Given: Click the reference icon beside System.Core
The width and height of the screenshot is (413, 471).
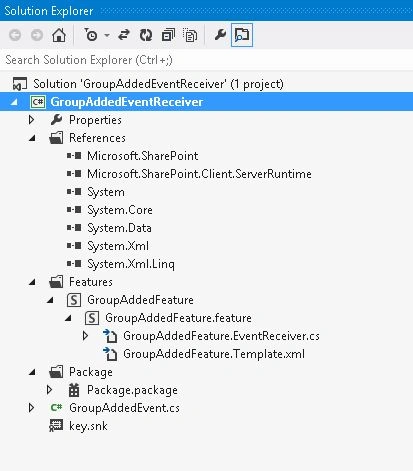Looking at the screenshot, I should point(74,210).
